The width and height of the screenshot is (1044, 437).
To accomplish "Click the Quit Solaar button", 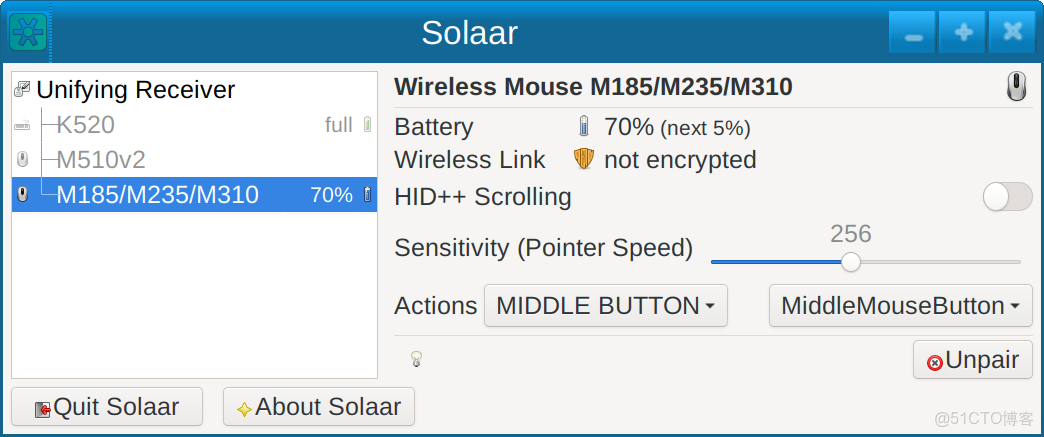I will [106, 407].
